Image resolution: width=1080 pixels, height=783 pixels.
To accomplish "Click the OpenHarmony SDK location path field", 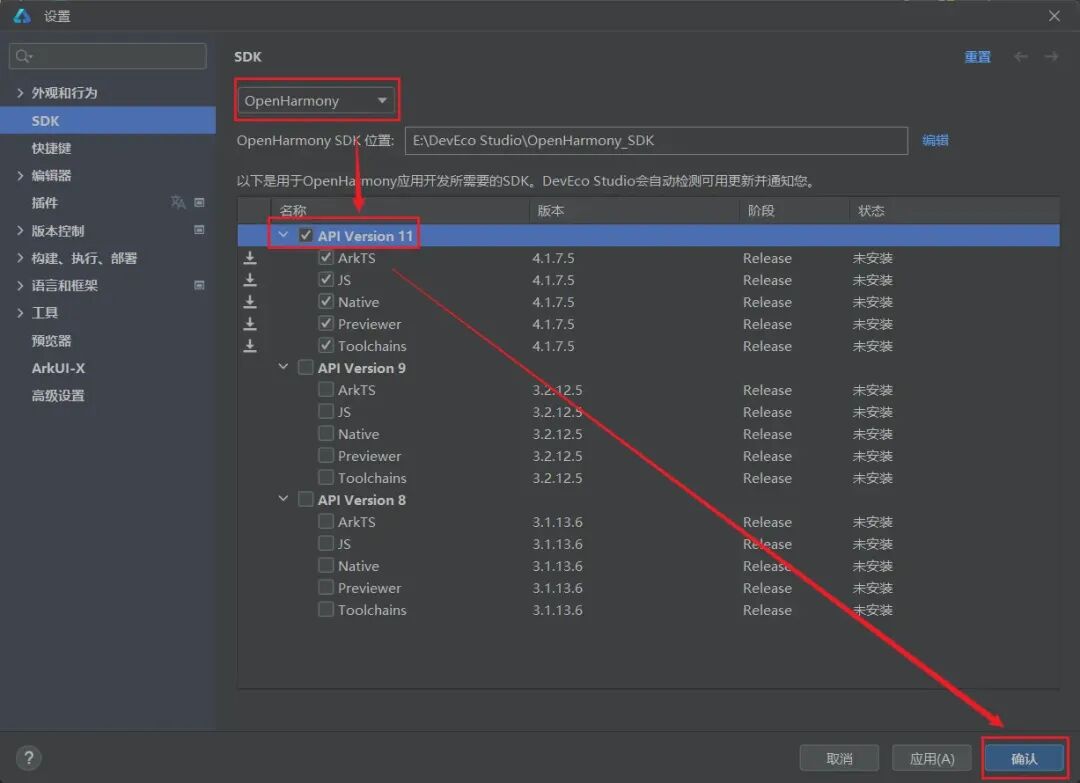I will coord(656,140).
